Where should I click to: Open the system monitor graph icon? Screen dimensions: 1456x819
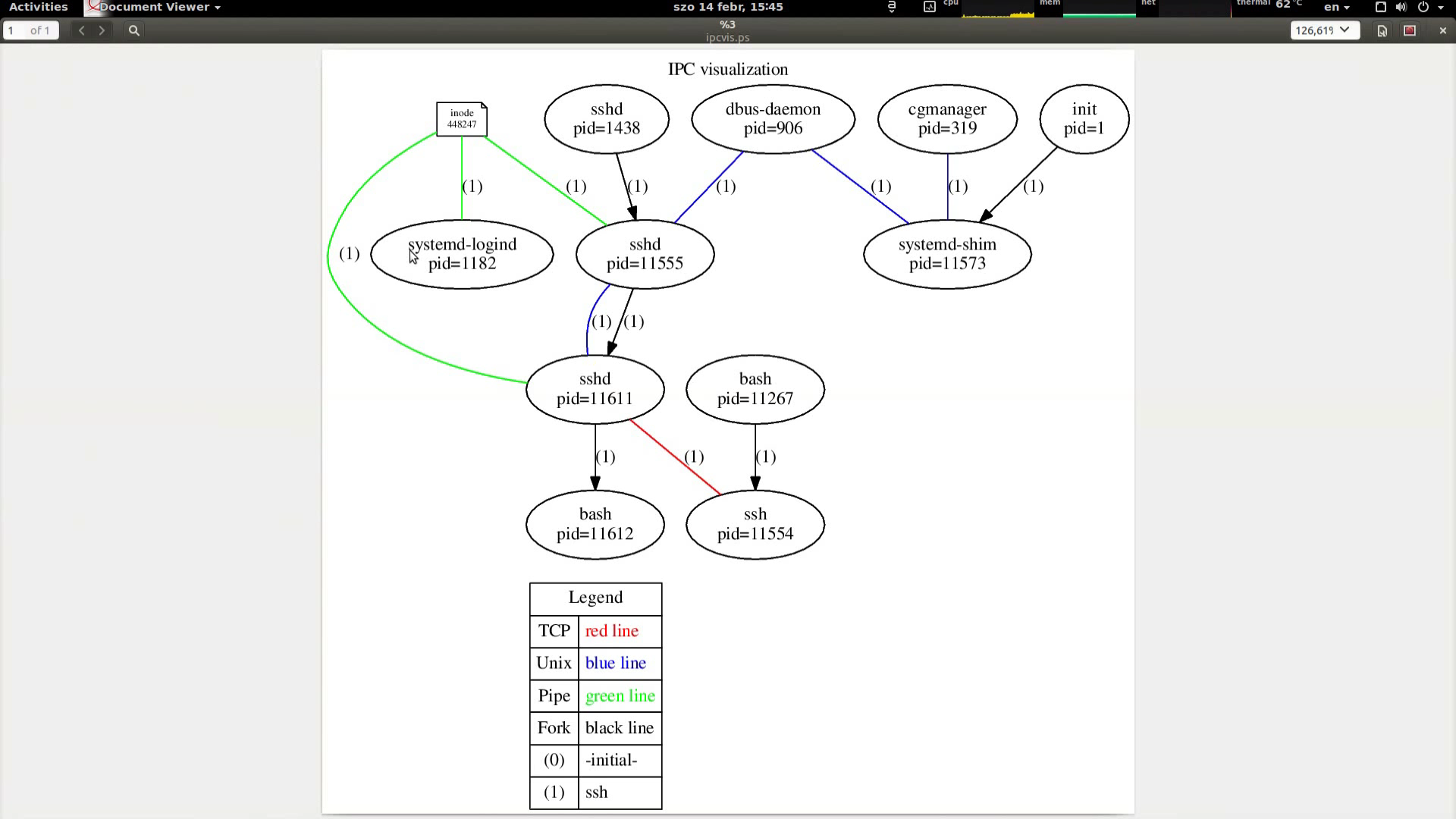[x=929, y=7]
